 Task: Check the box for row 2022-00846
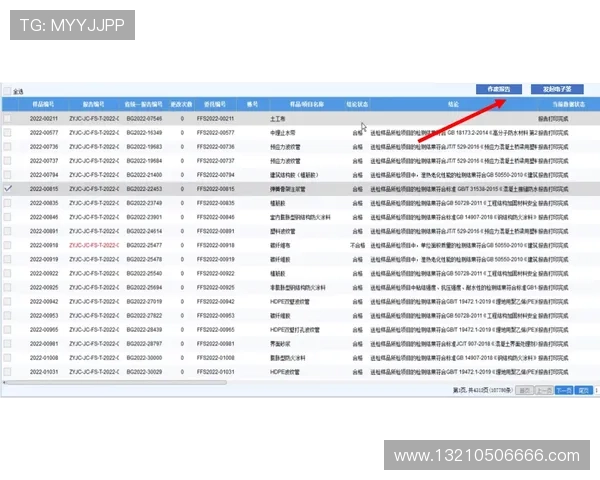click(7, 217)
